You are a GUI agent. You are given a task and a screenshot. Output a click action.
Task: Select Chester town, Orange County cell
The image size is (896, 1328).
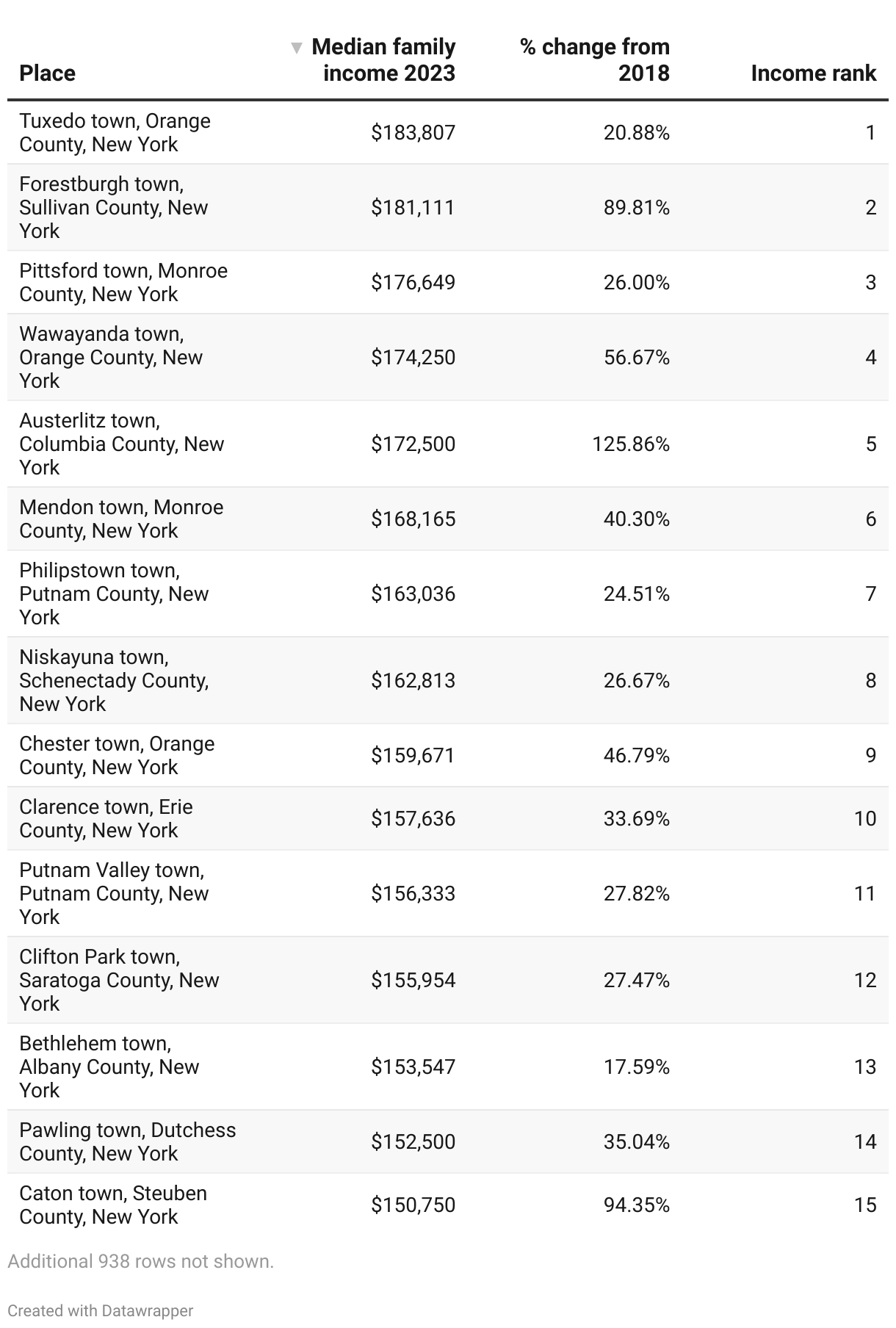click(x=117, y=755)
